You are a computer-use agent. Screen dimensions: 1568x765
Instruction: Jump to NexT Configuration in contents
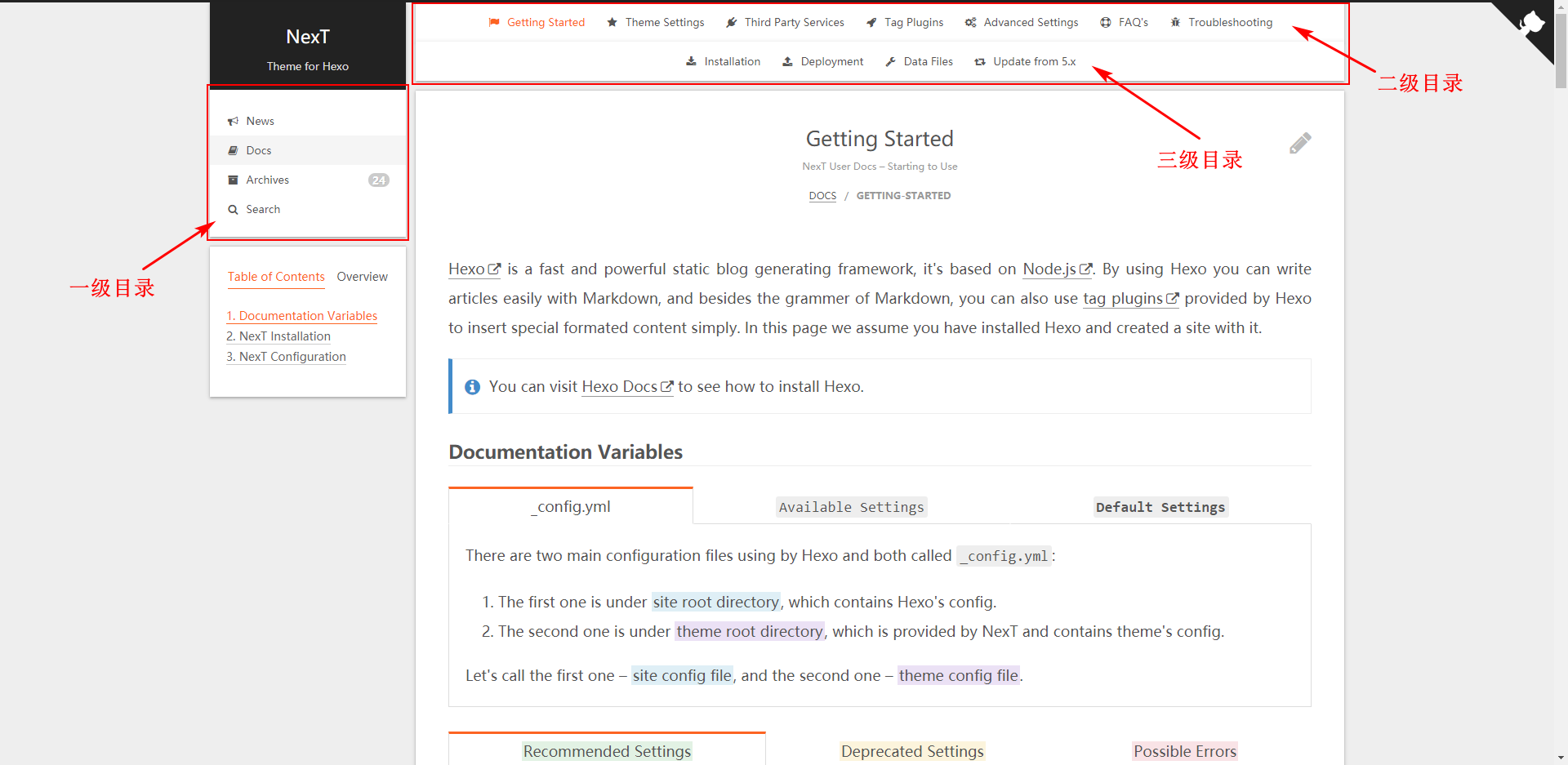point(286,357)
